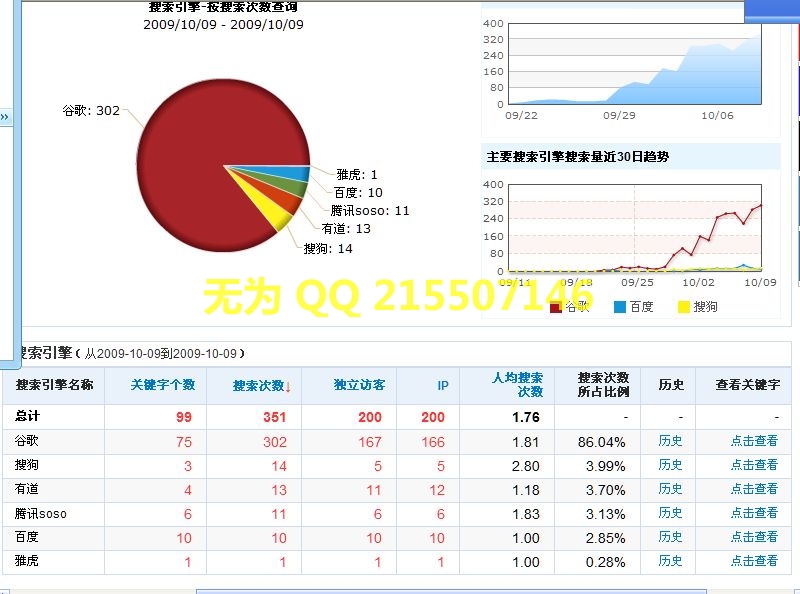Click 点击查看 in 雅虎 row
800x594 pixels.
click(x=754, y=561)
